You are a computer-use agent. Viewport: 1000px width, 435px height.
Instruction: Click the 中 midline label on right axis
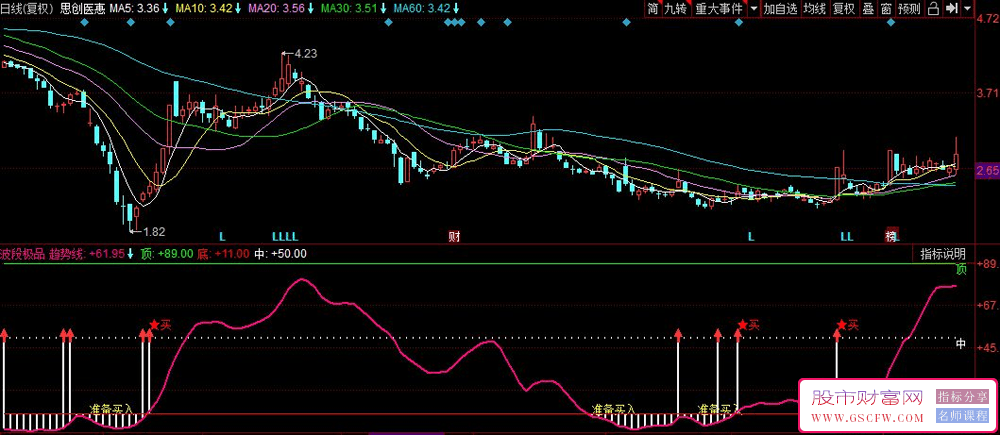pos(961,344)
